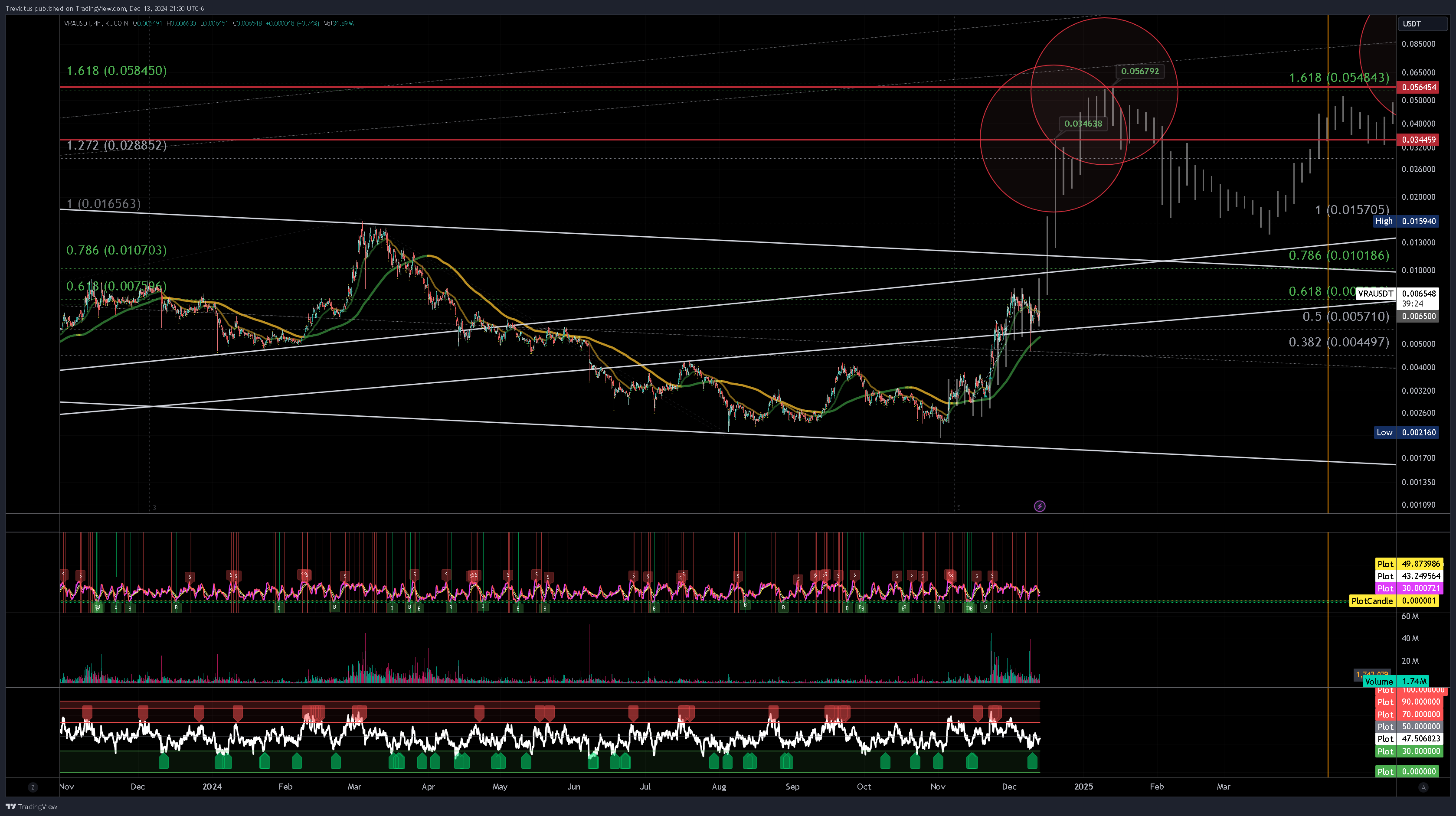Click the 2024 year label on time axis
The height and width of the screenshot is (816, 1456).
[212, 787]
